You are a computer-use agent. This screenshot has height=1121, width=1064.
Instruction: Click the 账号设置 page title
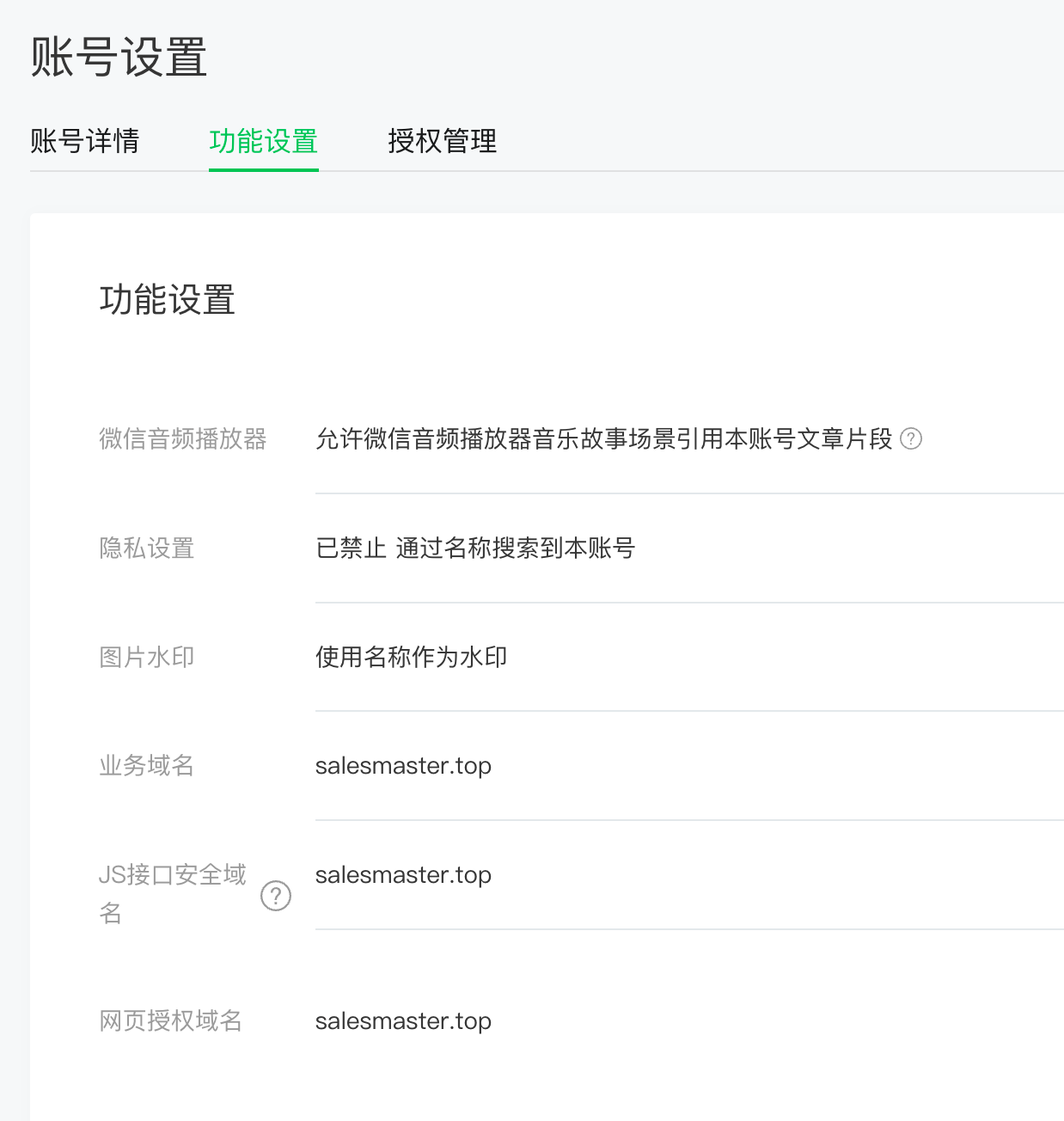[119, 58]
